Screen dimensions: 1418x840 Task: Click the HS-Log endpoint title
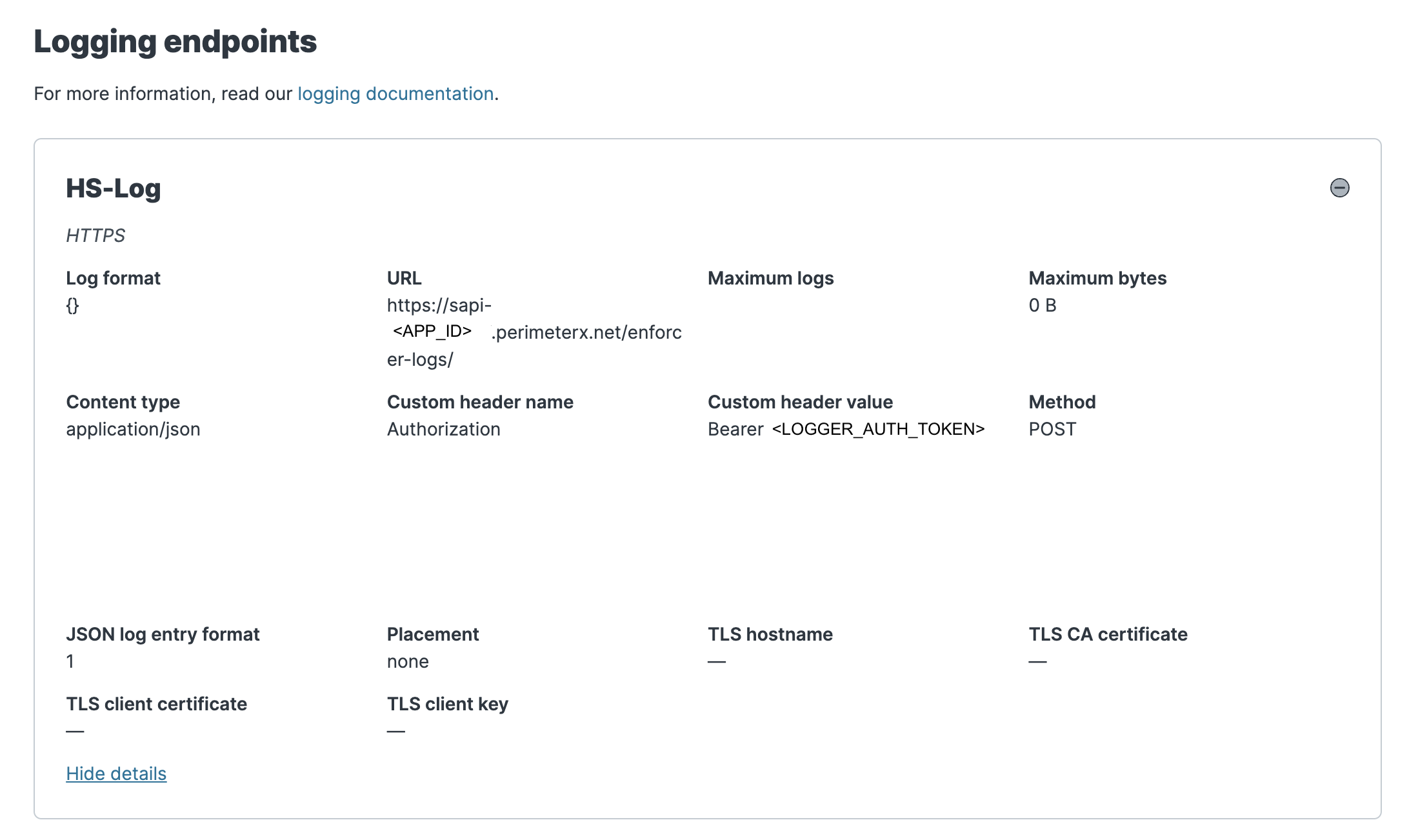114,188
